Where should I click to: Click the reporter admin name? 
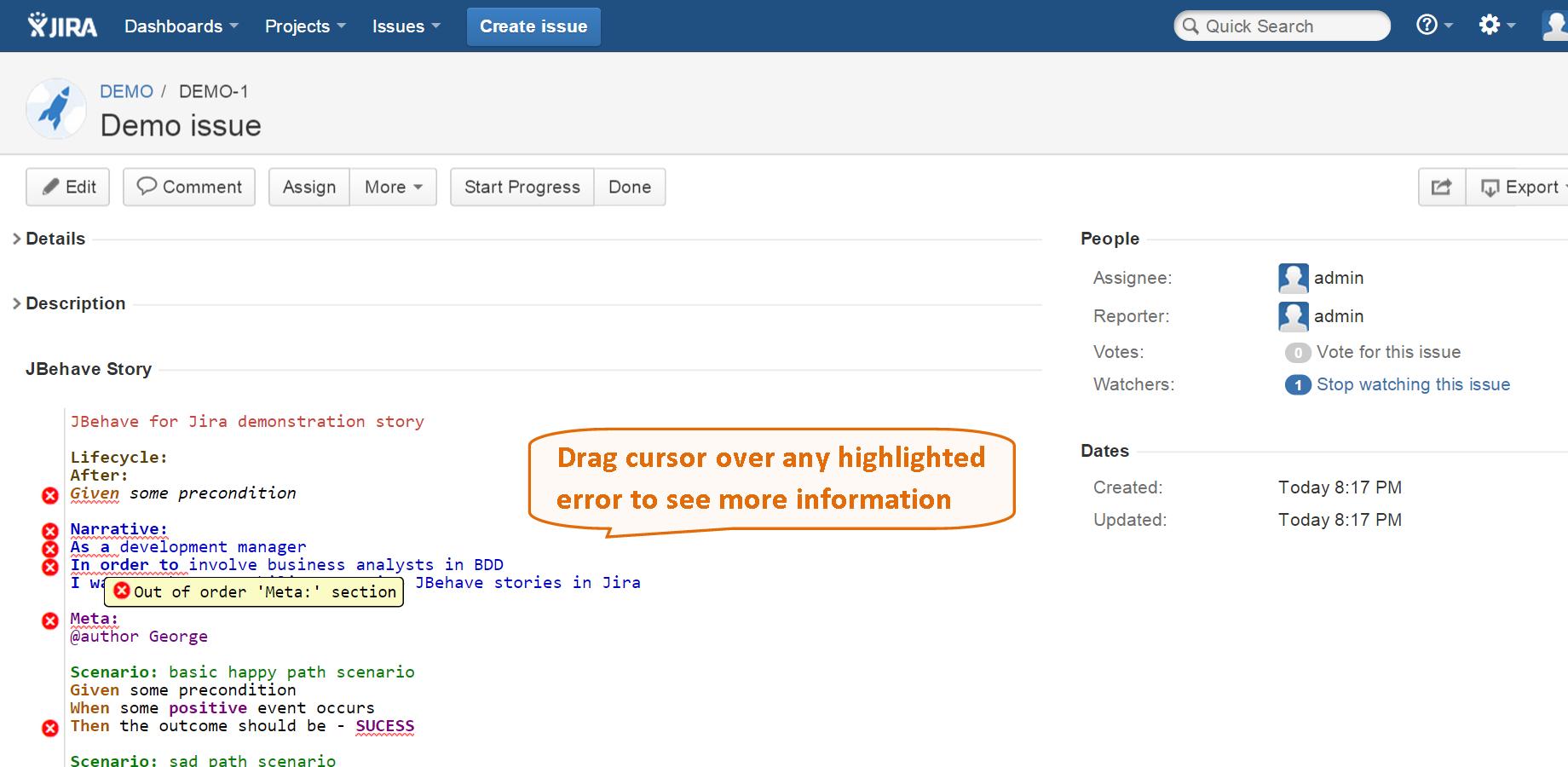click(1339, 316)
